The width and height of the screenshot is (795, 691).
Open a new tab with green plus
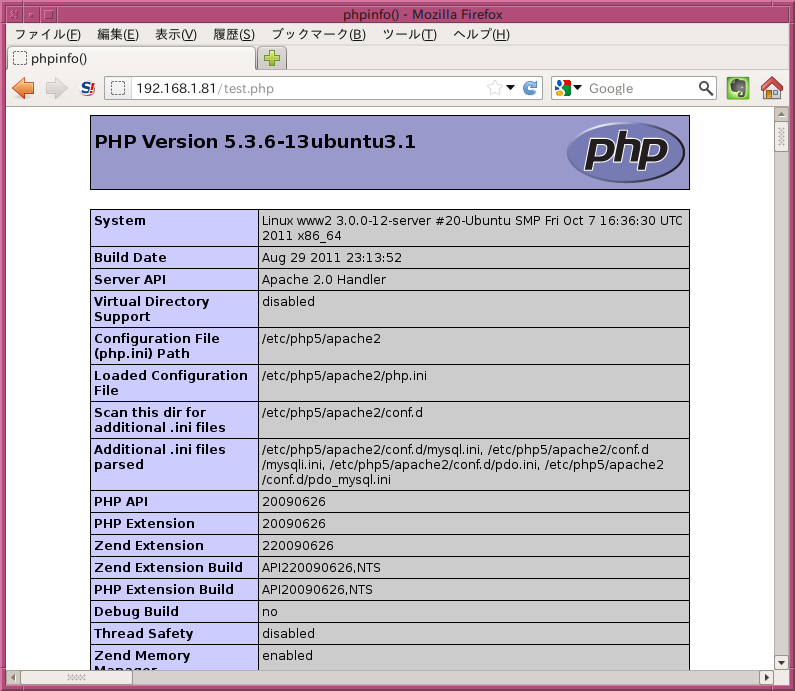pos(272,58)
